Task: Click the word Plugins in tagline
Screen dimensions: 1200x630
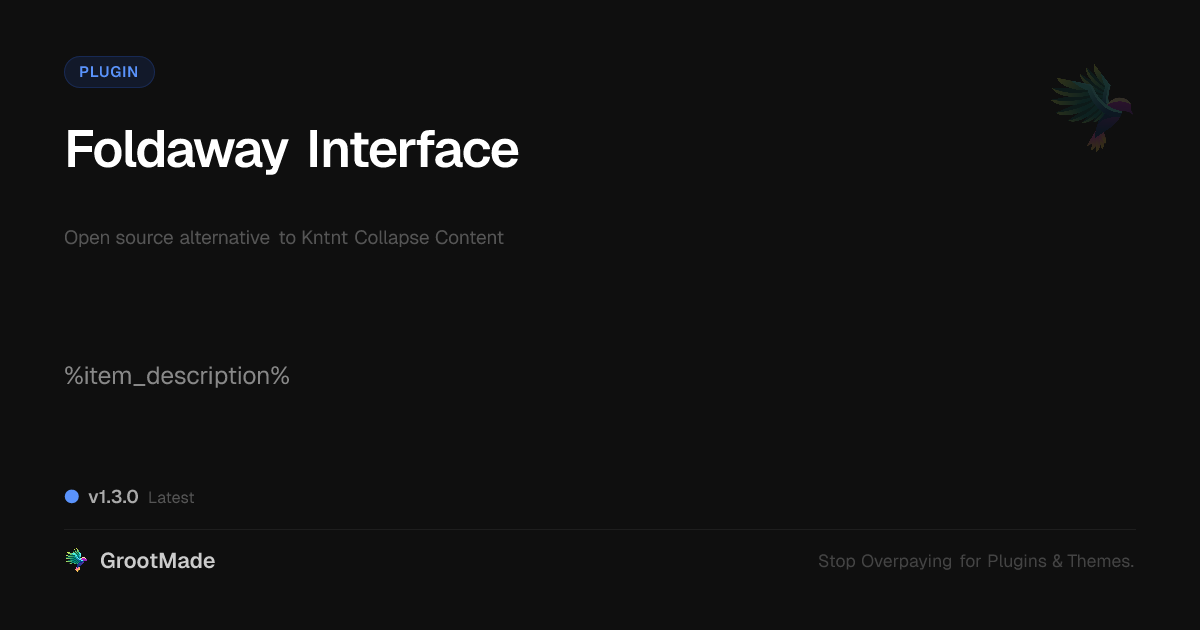Action: pyautogui.click(x=1016, y=562)
